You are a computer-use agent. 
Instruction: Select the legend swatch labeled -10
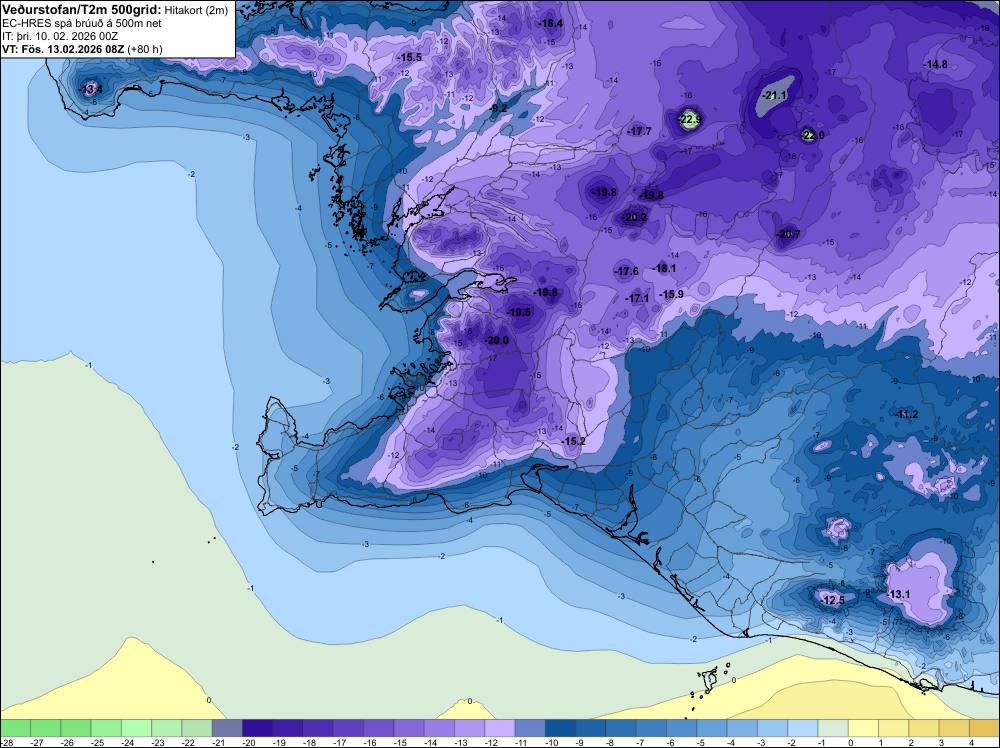(561, 728)
